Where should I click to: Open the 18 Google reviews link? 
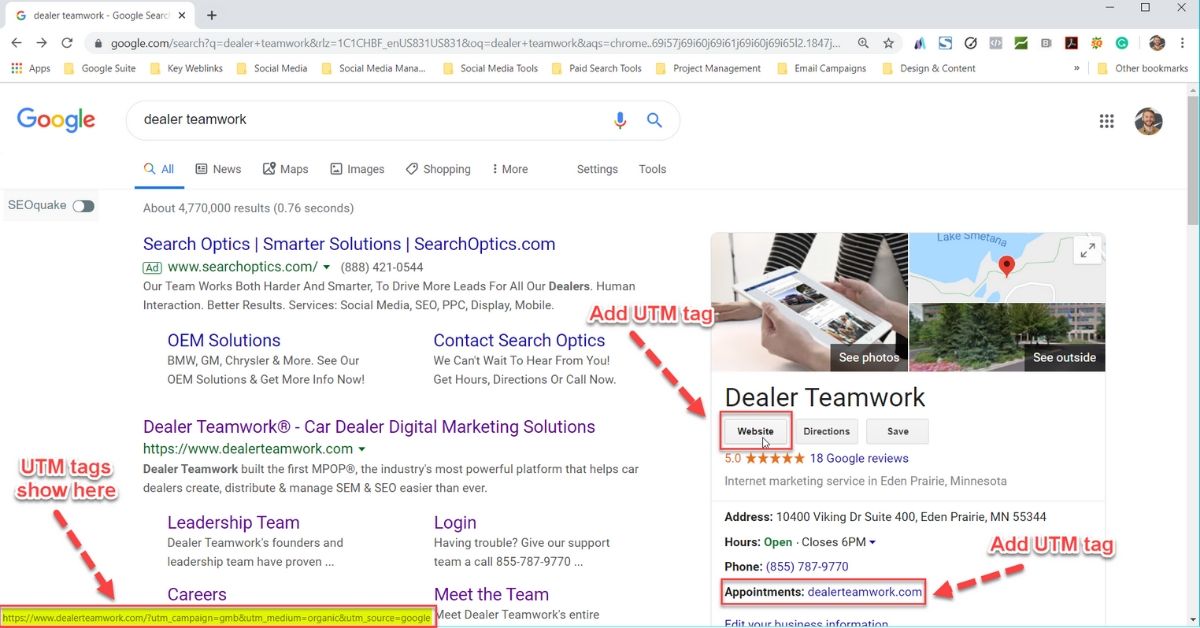[x=860, y=458]
